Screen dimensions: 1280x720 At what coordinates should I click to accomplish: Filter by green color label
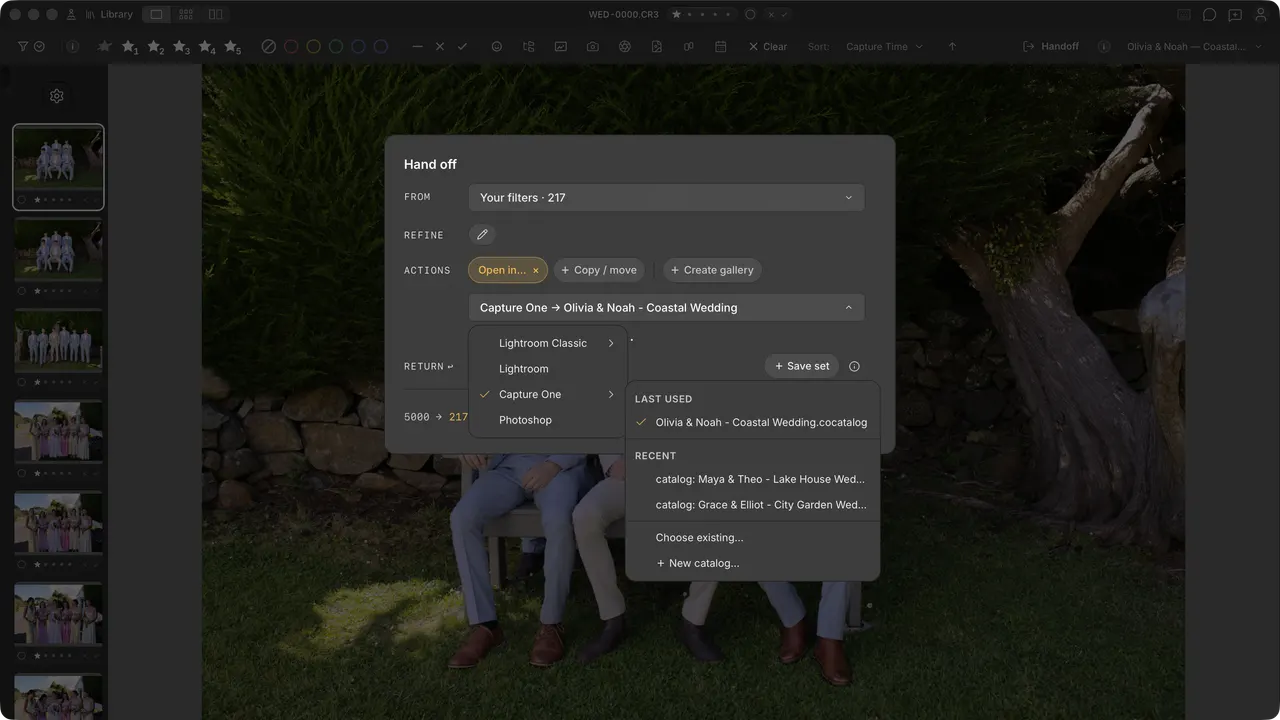pos(336,47)
